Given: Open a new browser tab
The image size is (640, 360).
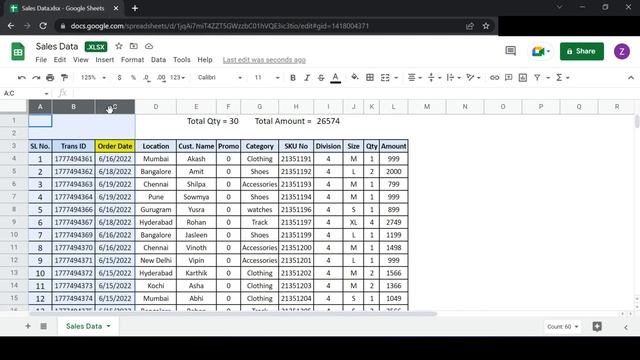Looking at the screenshot, I should [135, 8].
